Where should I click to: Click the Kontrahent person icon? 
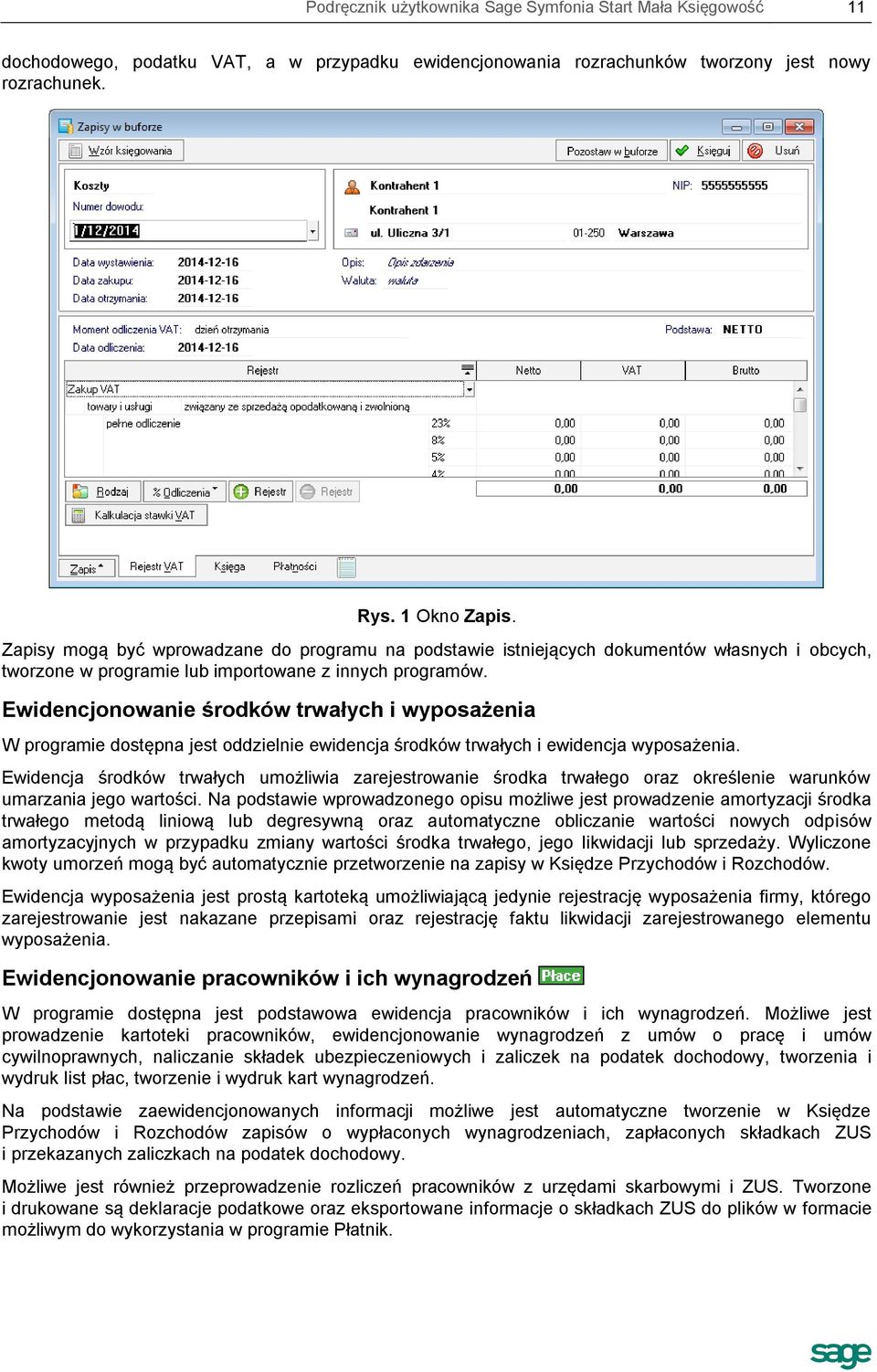[x=353, y=186]
